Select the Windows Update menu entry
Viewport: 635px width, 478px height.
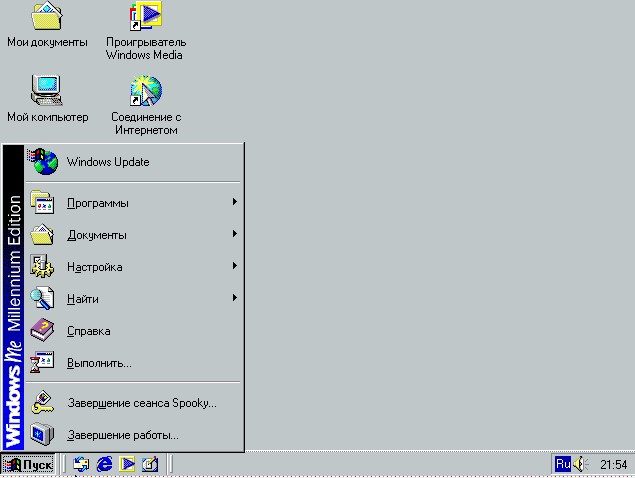click(134, 162)
